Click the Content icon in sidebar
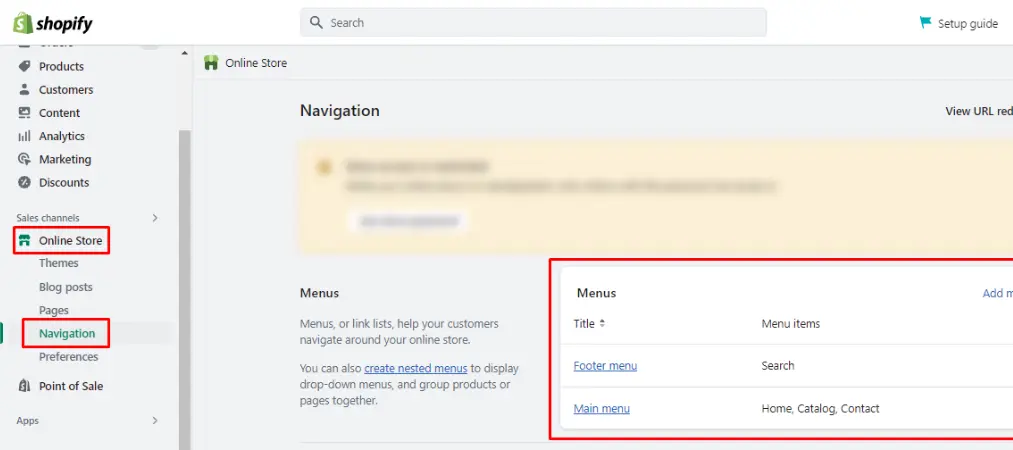The height and width of the screenshot is (450, 1013). coord(25,112)
